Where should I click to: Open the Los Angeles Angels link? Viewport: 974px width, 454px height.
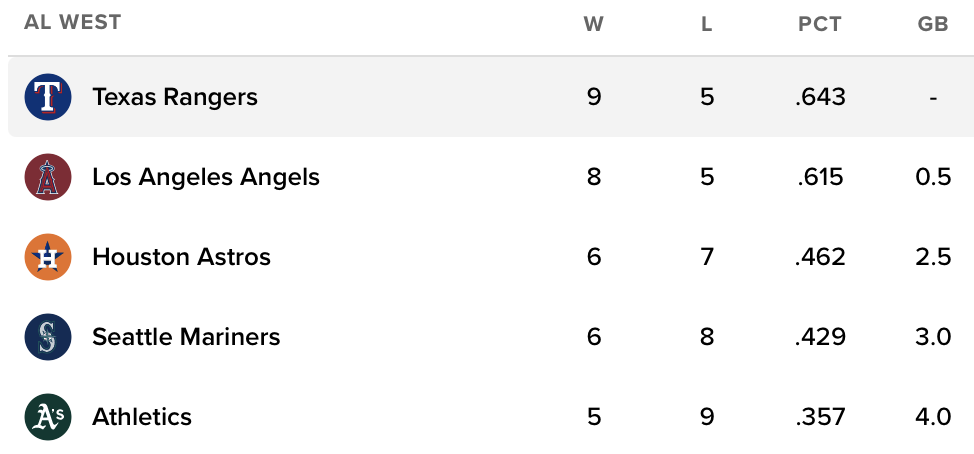(x=205, y=177)
